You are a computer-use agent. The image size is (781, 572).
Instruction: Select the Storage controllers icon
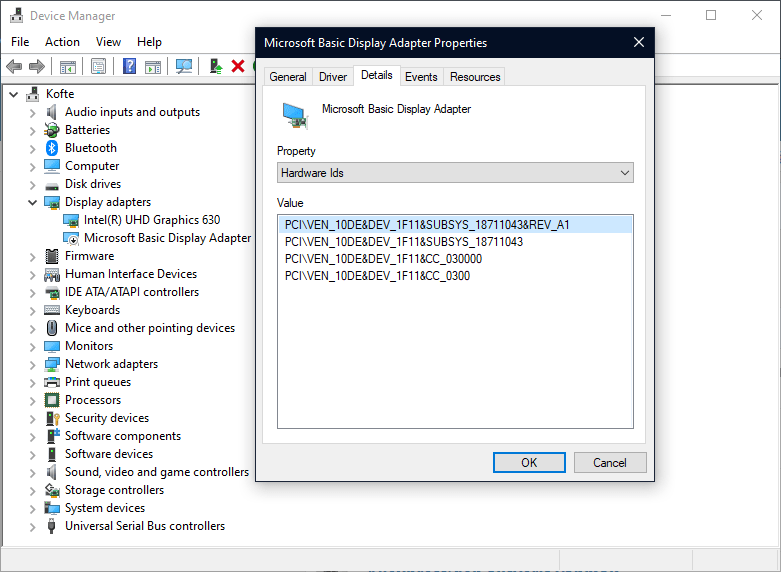(x=52, y=490)
